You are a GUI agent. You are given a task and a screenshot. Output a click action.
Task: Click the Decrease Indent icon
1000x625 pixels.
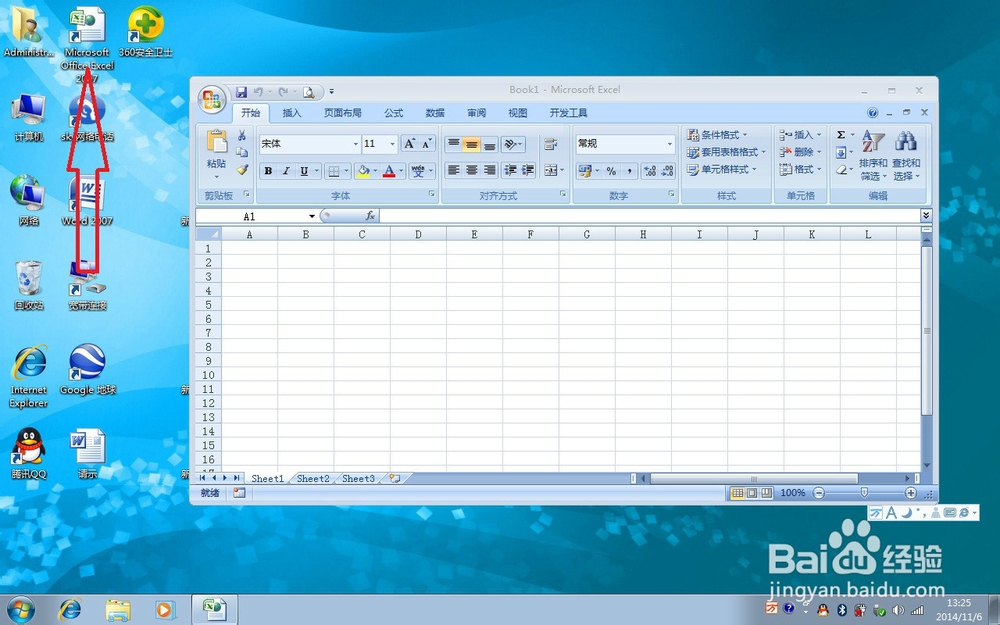pos(510,170)
